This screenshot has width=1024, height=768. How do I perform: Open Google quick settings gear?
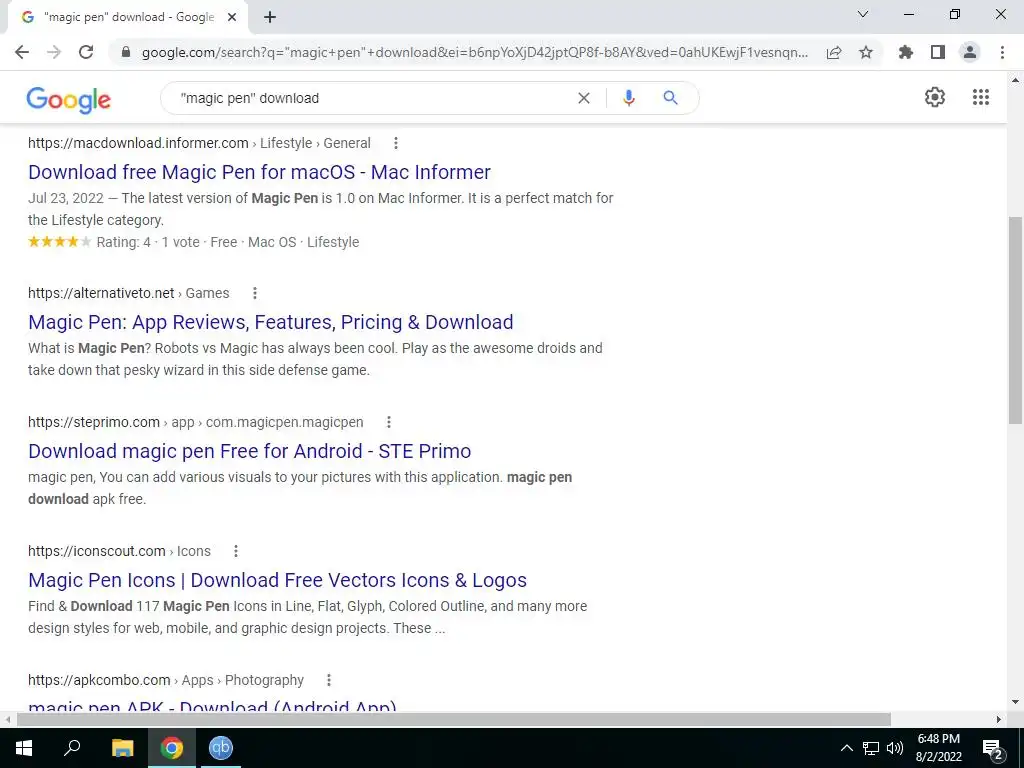point(935,97)
